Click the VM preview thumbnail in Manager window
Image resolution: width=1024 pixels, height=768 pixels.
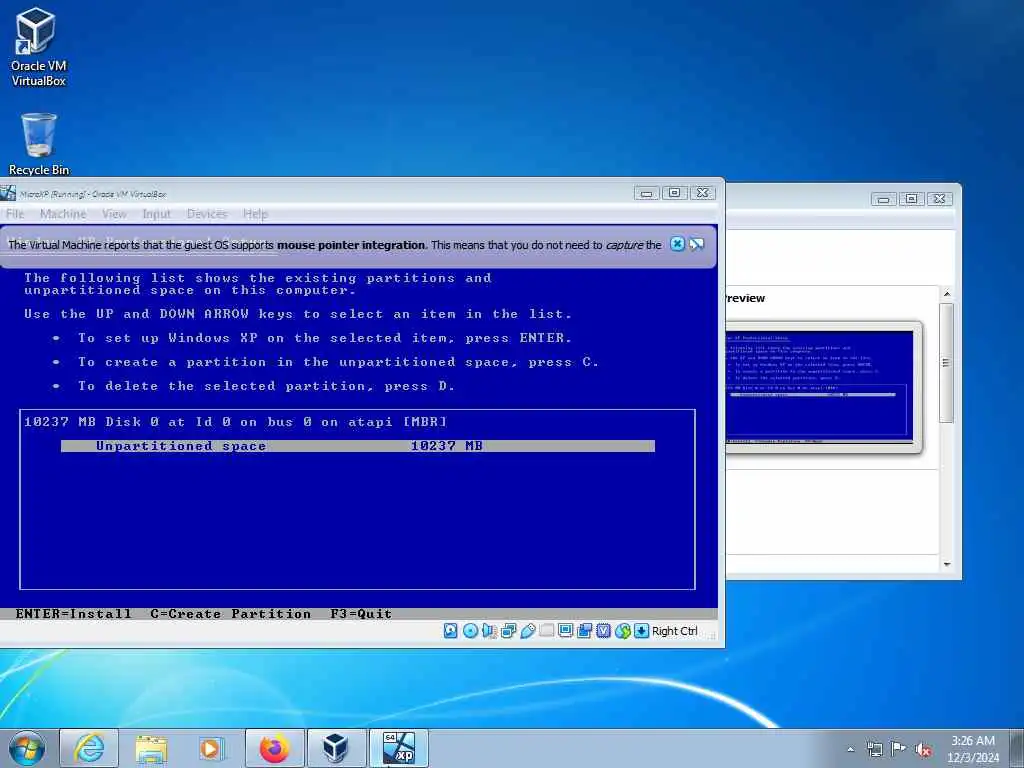(819, 387)
